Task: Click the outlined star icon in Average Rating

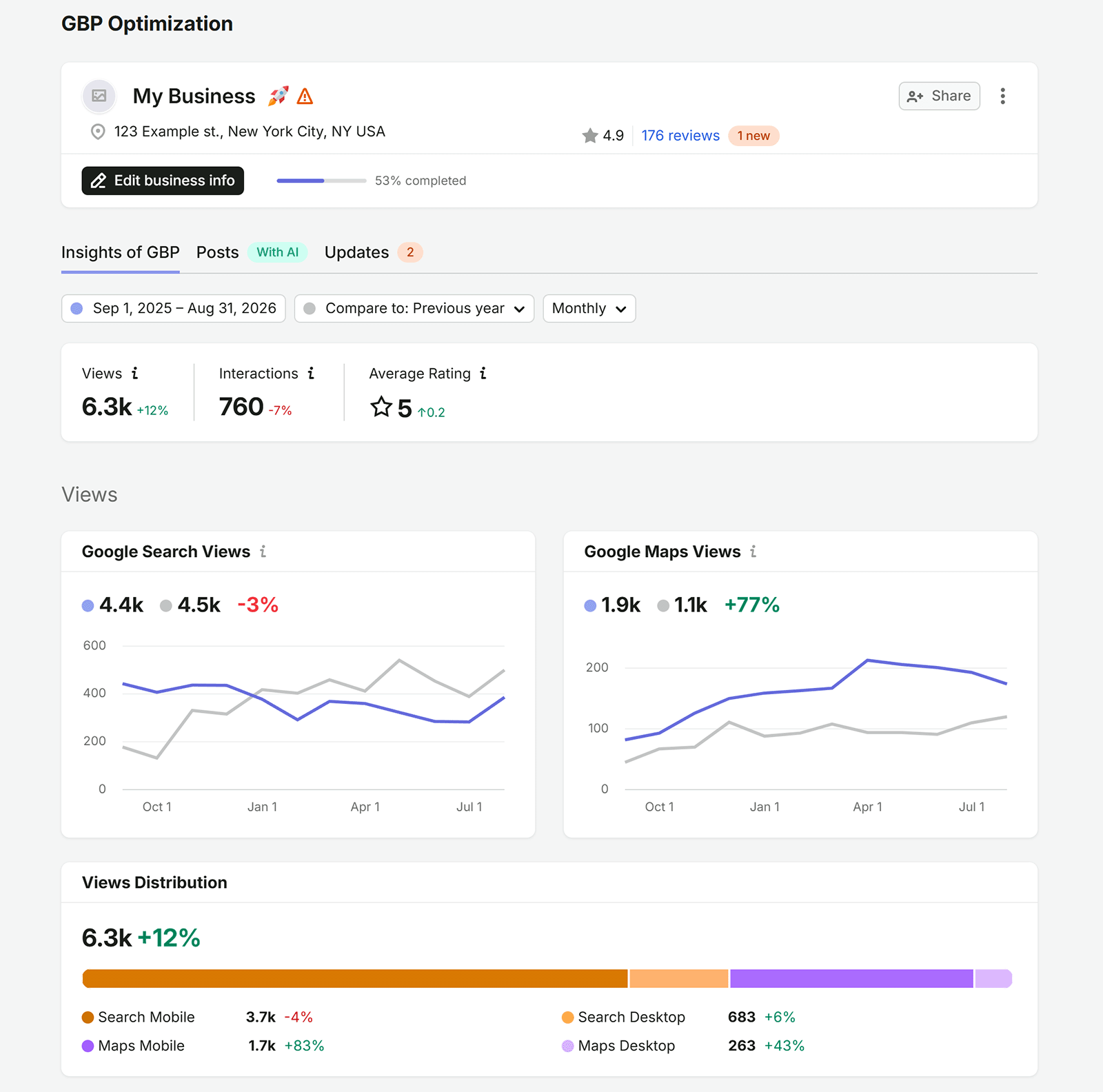Action: coord(381,407)
